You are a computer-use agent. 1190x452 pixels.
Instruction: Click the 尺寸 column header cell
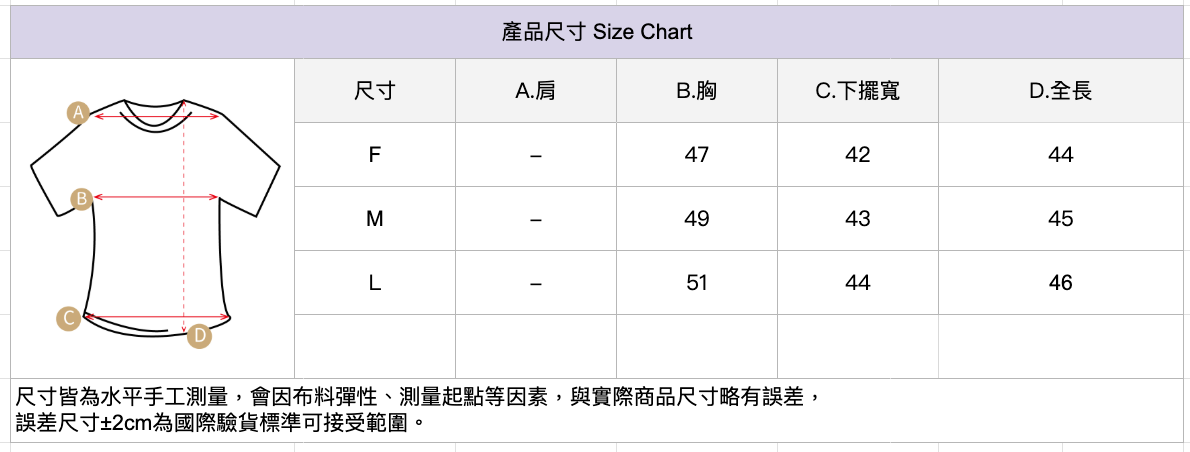pyautogui.click(x=375, y=91)
